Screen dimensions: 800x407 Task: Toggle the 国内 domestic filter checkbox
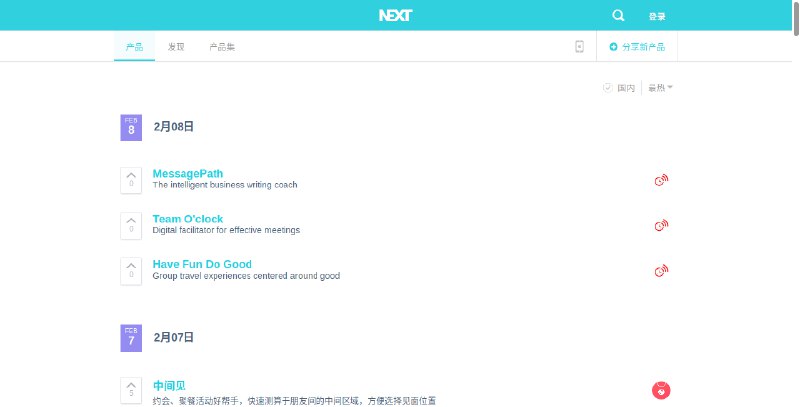[x=607, y=88]
